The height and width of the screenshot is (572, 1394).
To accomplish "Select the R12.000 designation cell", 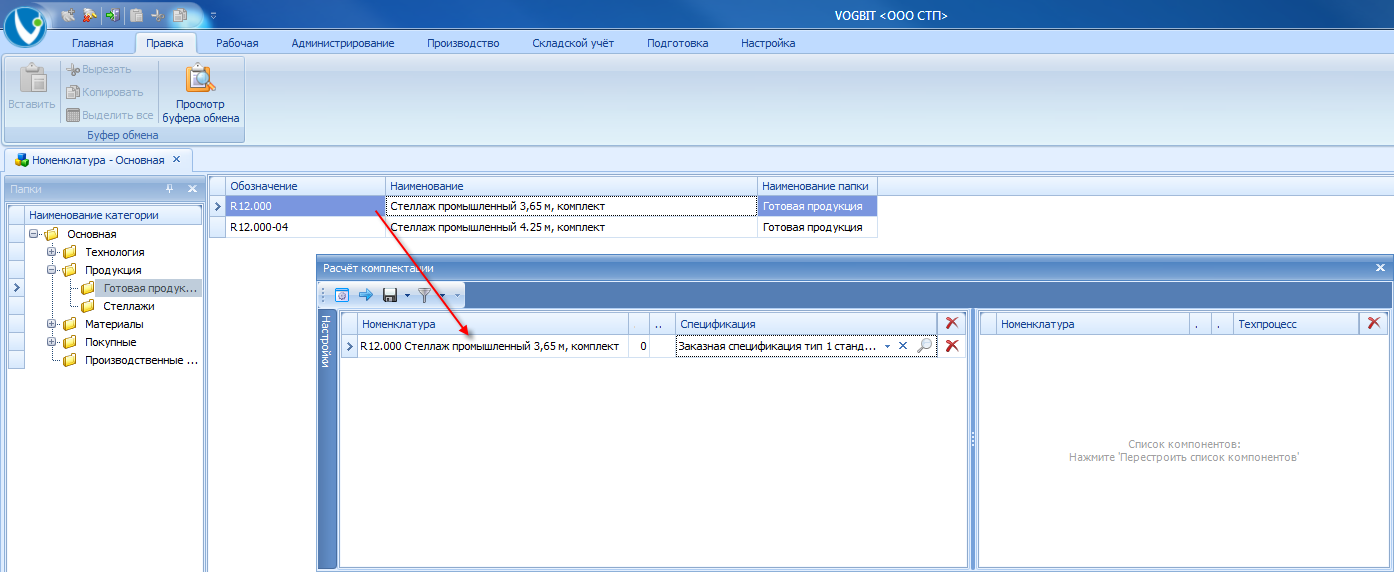I will pyautogui.click(x=305, y=206).
